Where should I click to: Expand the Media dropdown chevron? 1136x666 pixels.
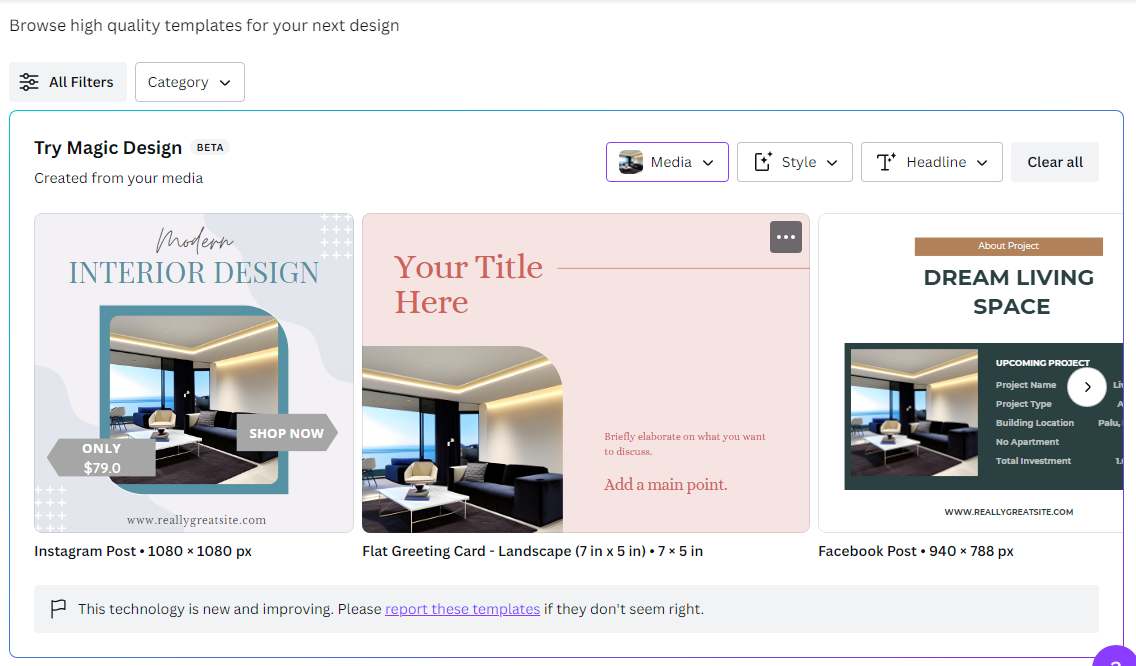pyautogui.click(x=708, y=162)
